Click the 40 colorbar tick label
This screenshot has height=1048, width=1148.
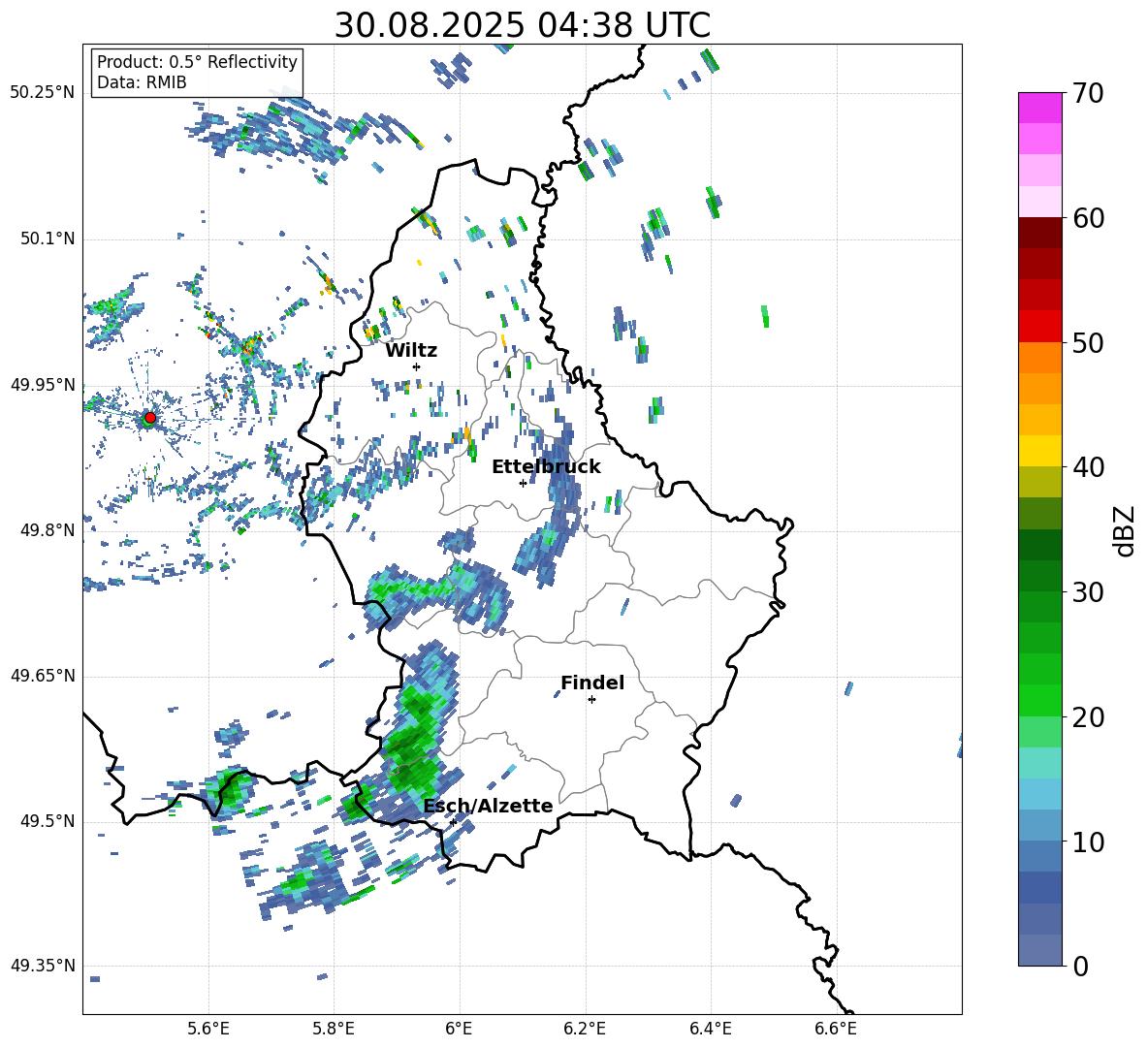(1088, 467)
